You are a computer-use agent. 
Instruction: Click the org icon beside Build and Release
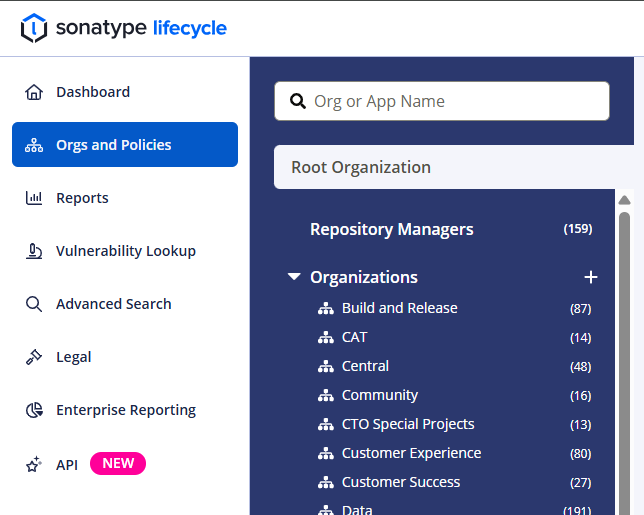pos(326,308)
